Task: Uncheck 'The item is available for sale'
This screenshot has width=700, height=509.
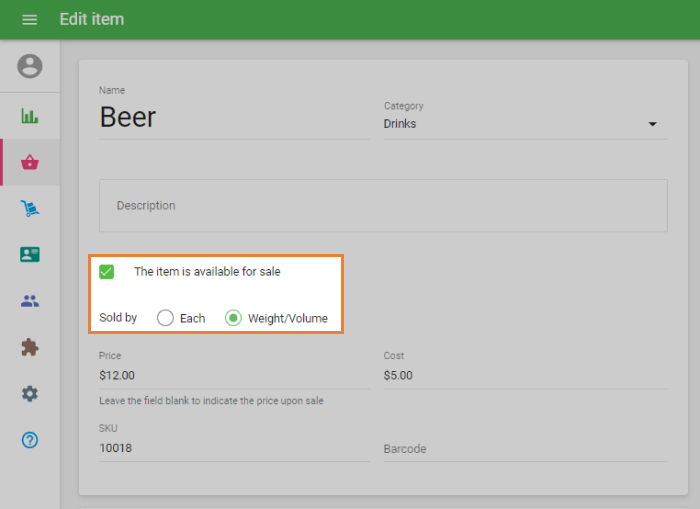Action: (107, 272)
